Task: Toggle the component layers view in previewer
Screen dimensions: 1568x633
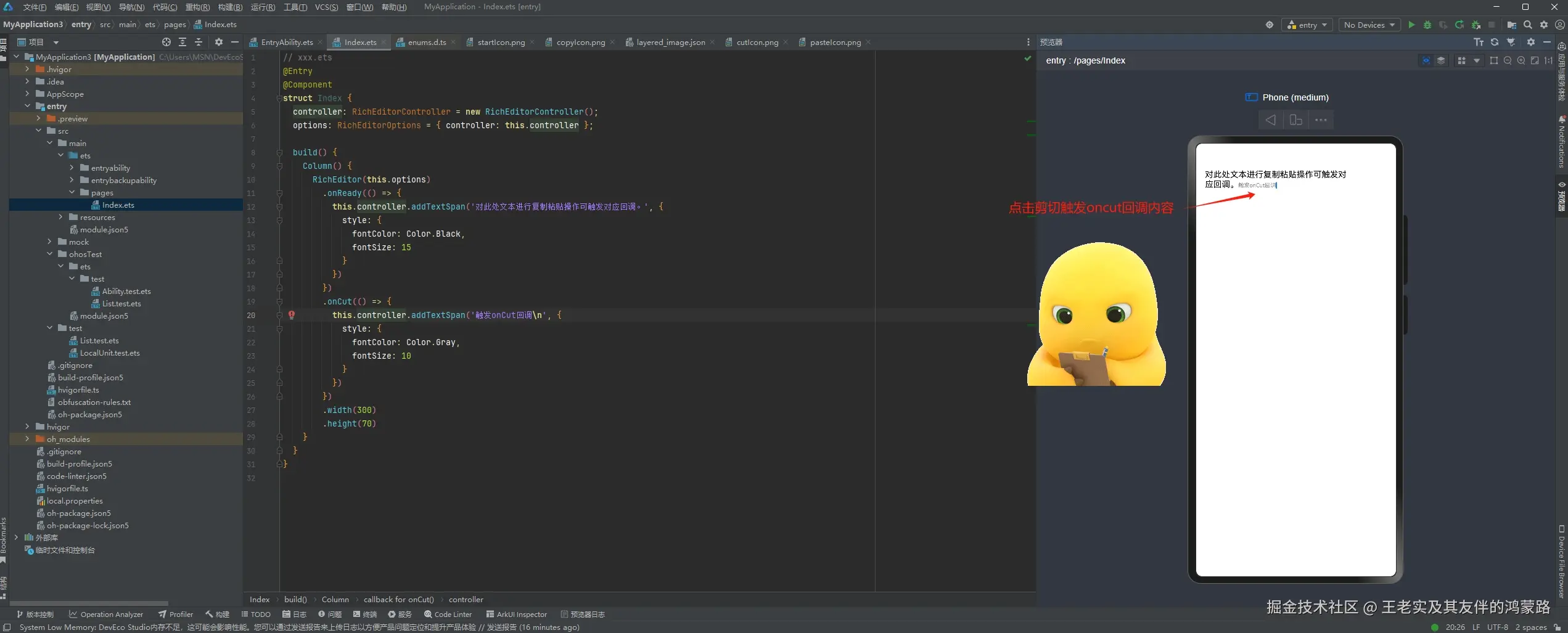Action: point(1440,60)
